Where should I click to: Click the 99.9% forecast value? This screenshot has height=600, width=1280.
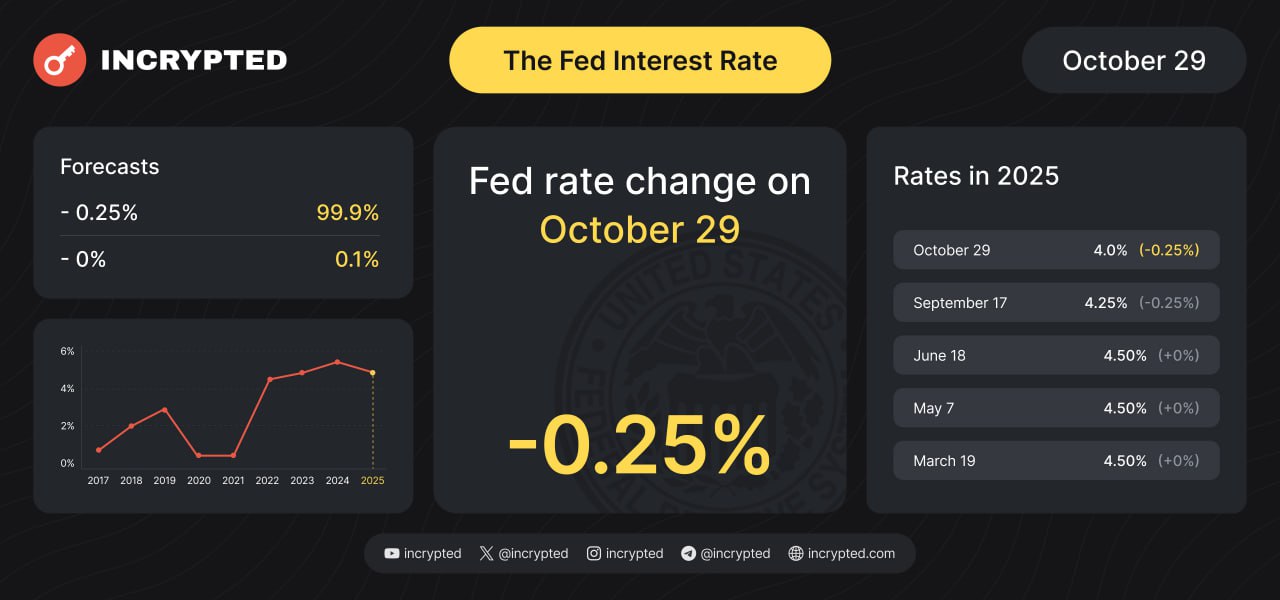pos(348,212)
